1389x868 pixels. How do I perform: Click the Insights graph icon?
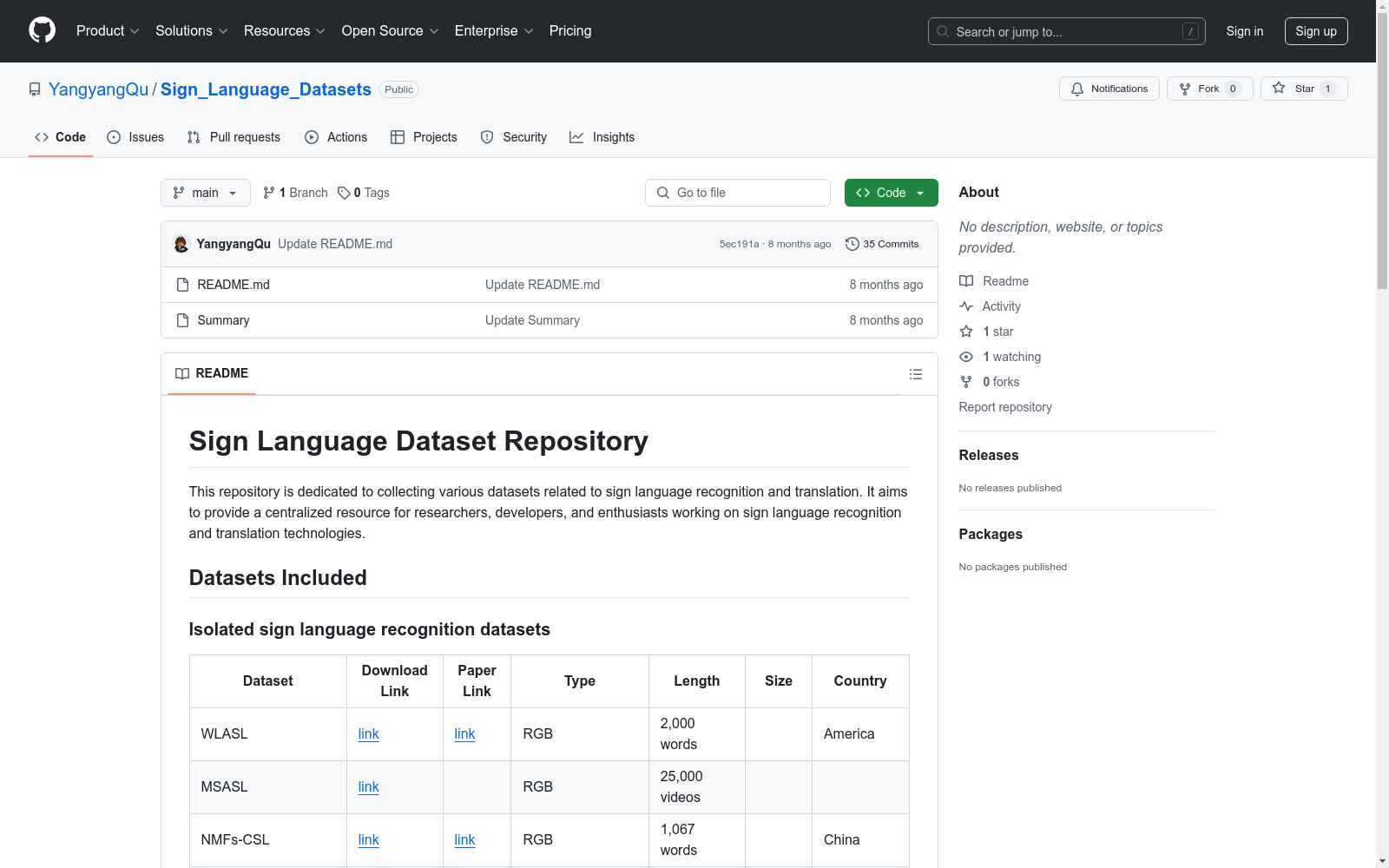576,137
